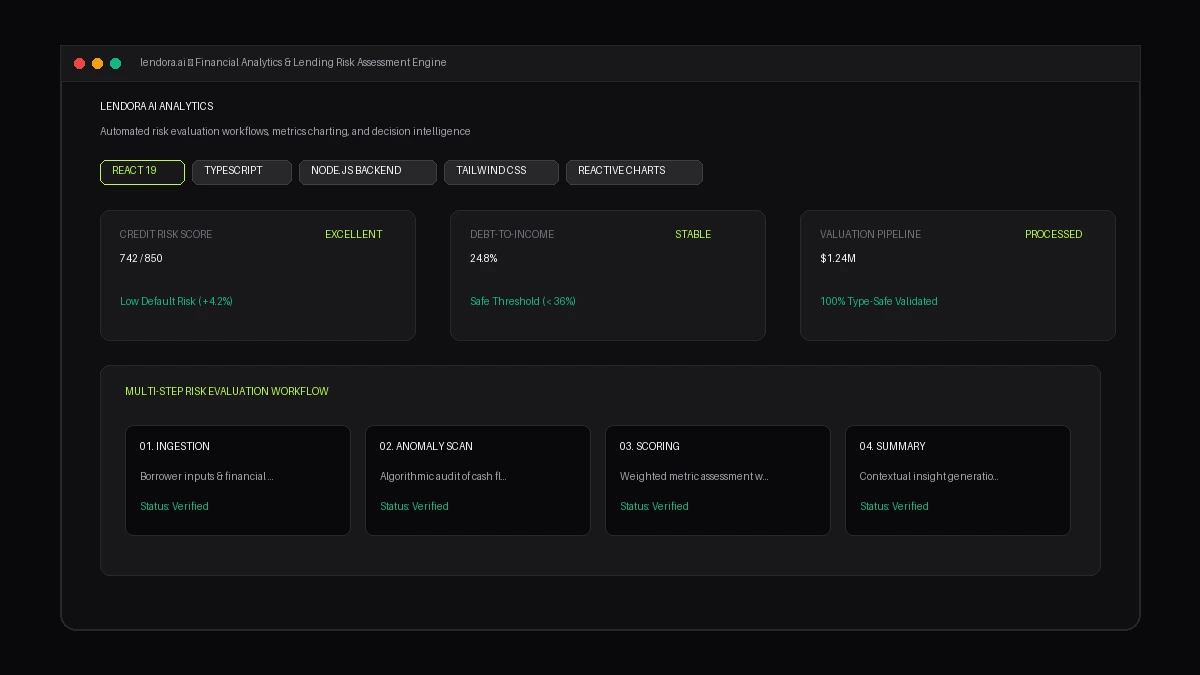1200x675 pixels.
Task: Click the green maximize window dot
Action: (116, 63)
